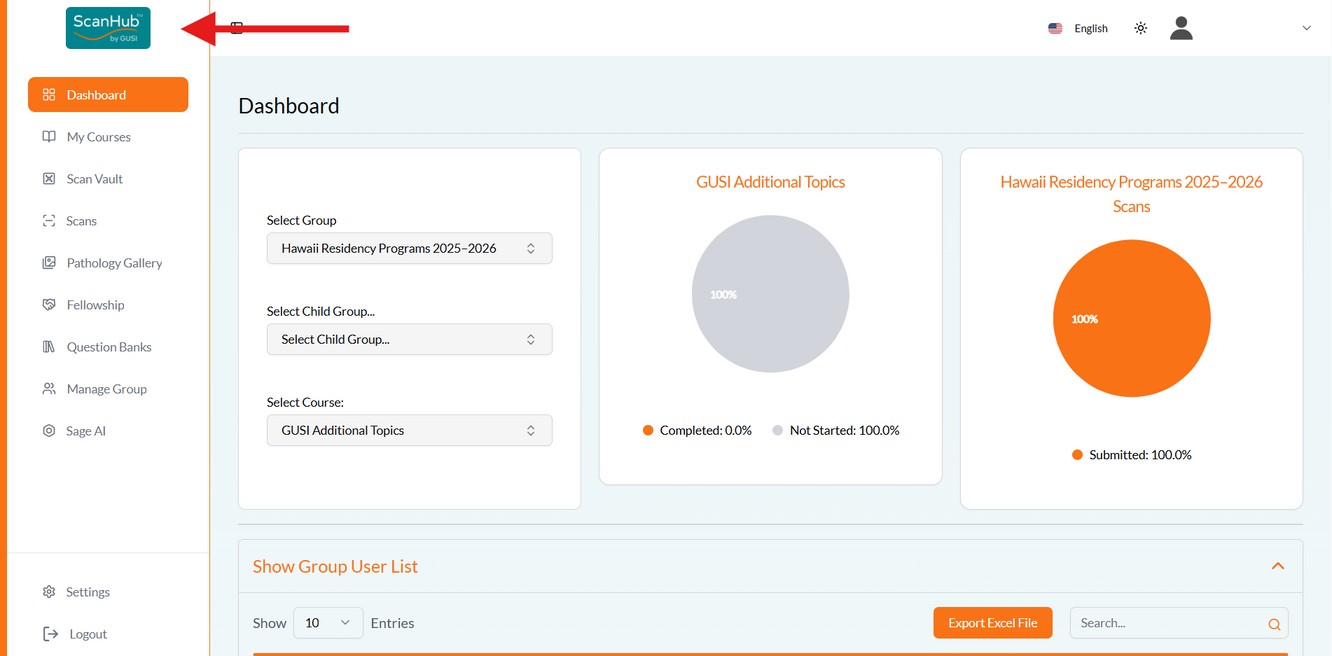Click the orange Submitted pie chart

(1132, 318)
